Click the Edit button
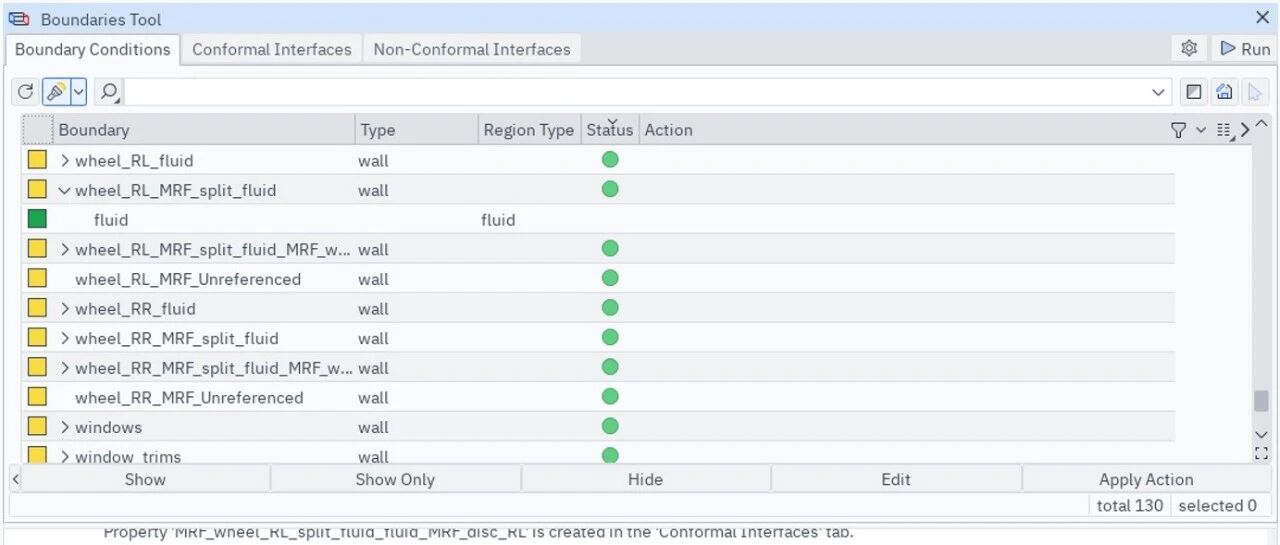 coord(896,479)
